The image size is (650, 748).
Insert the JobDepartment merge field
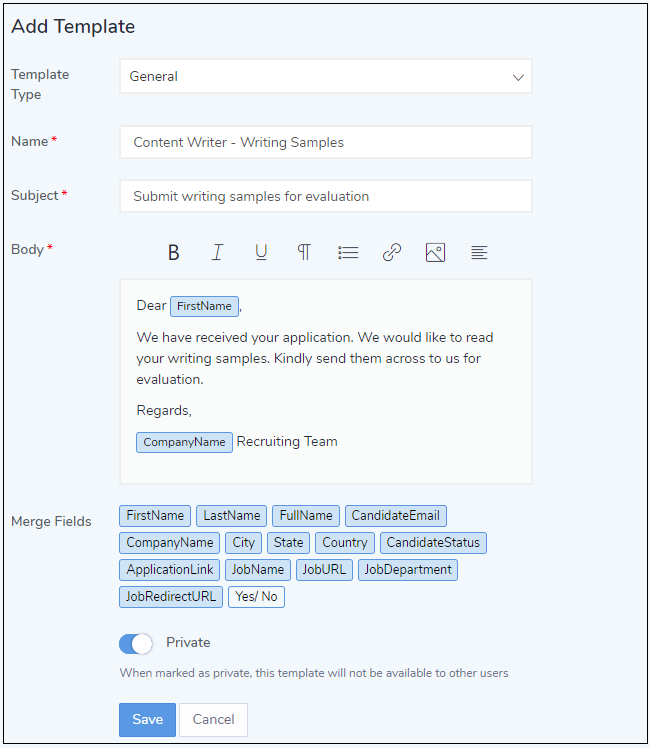(408, 570)
